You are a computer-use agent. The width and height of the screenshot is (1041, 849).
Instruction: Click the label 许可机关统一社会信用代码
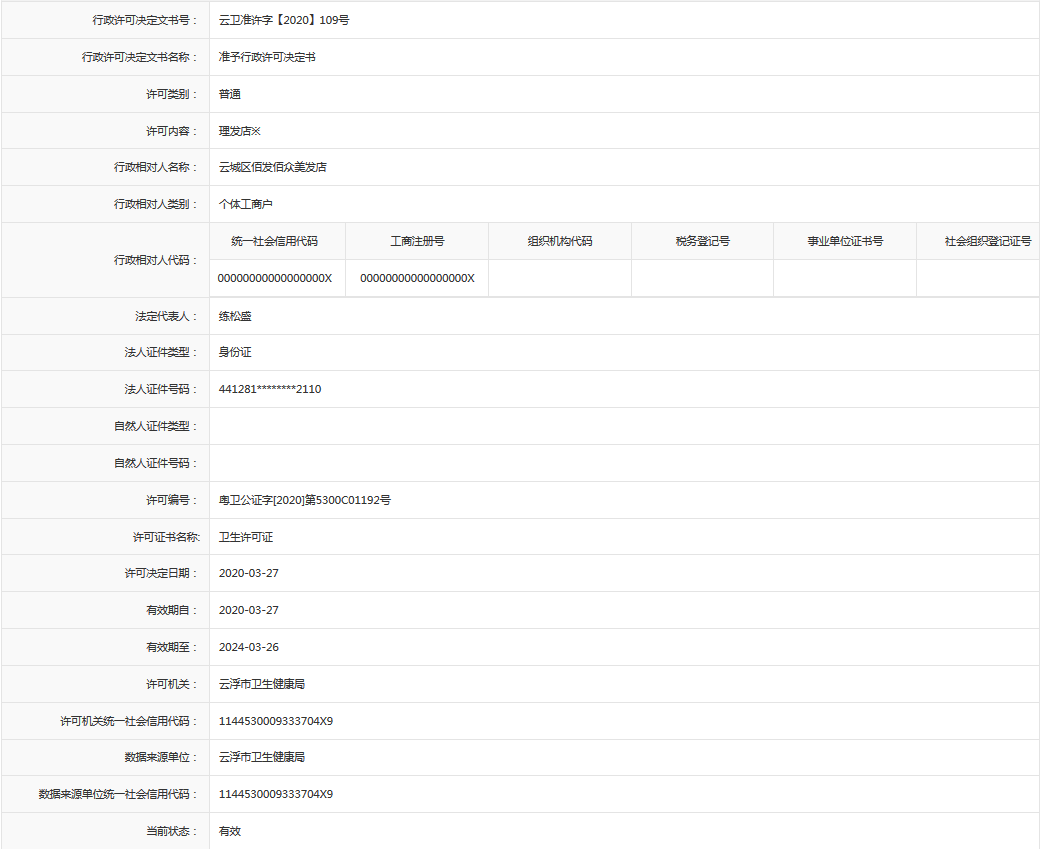pos(129,722)
